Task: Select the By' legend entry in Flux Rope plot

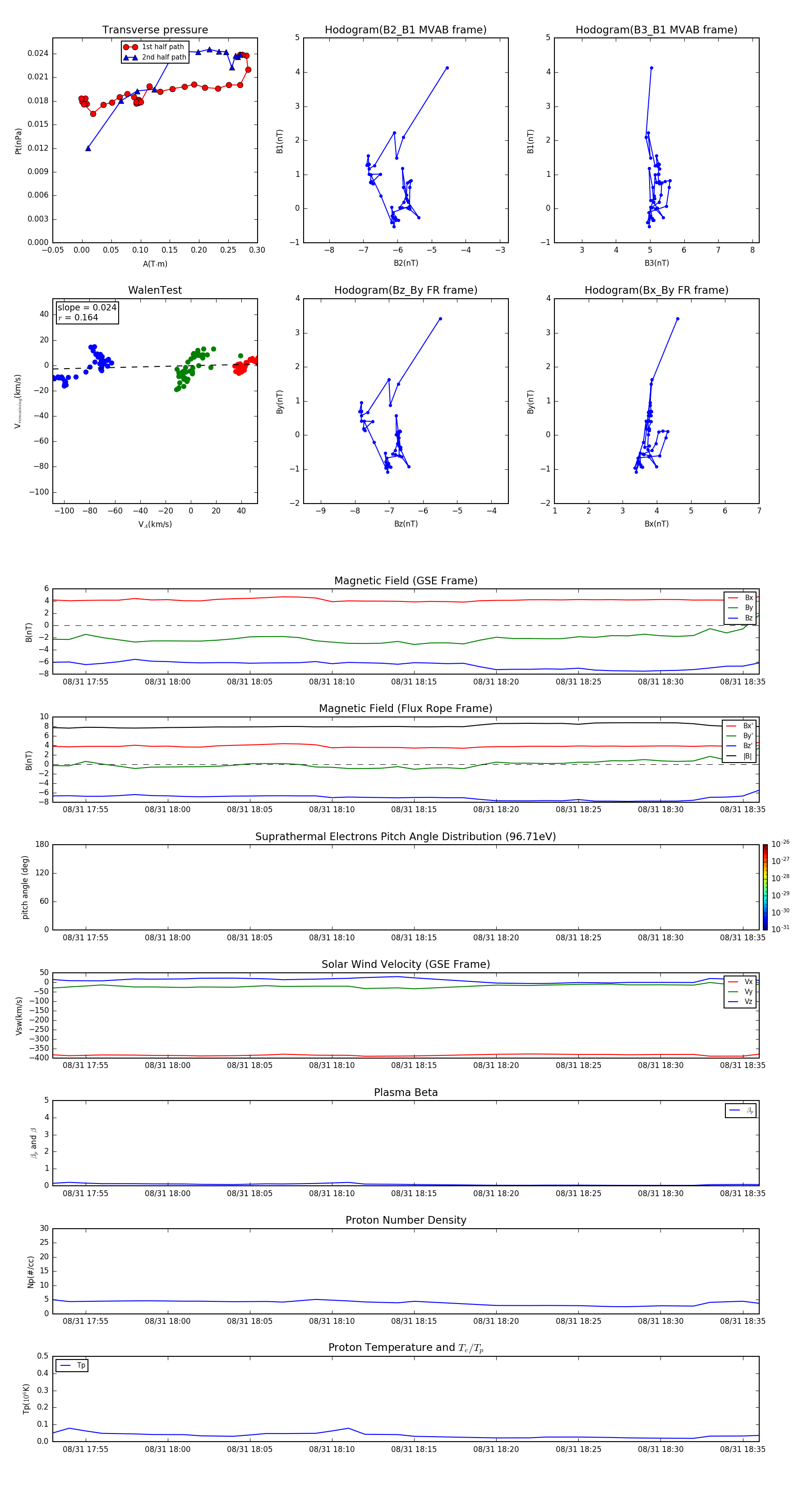Action: click(740, 736)
